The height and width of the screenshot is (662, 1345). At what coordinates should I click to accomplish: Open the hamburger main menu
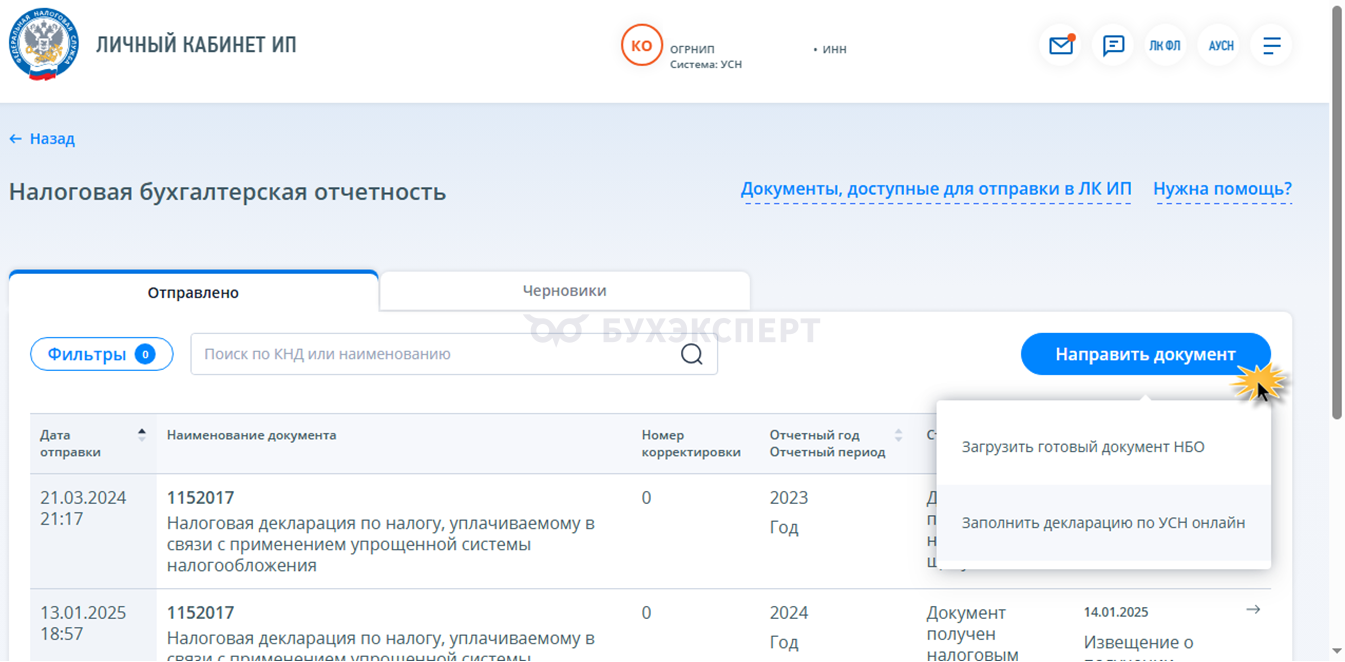(1272, 46)
